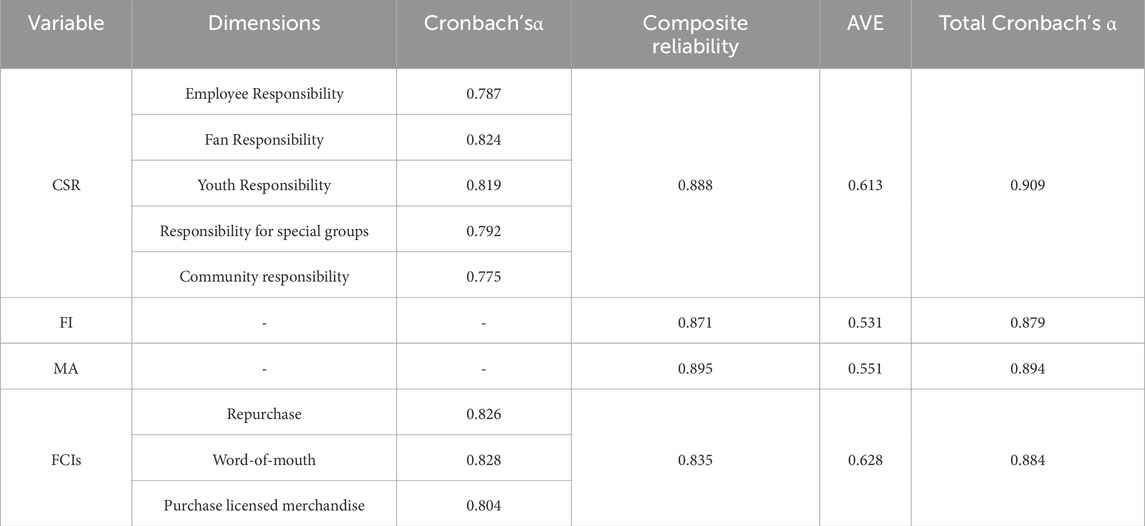Select the 0.909 total alpha value
1145x526 pixels.
[1027, 185]
